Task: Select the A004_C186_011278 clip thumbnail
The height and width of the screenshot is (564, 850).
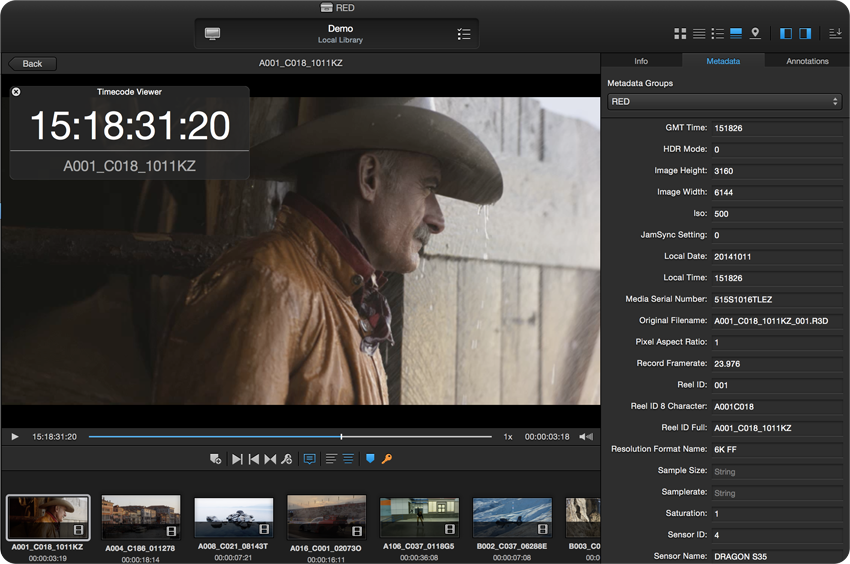Action: pyautogui.click(x=141, y=517)
